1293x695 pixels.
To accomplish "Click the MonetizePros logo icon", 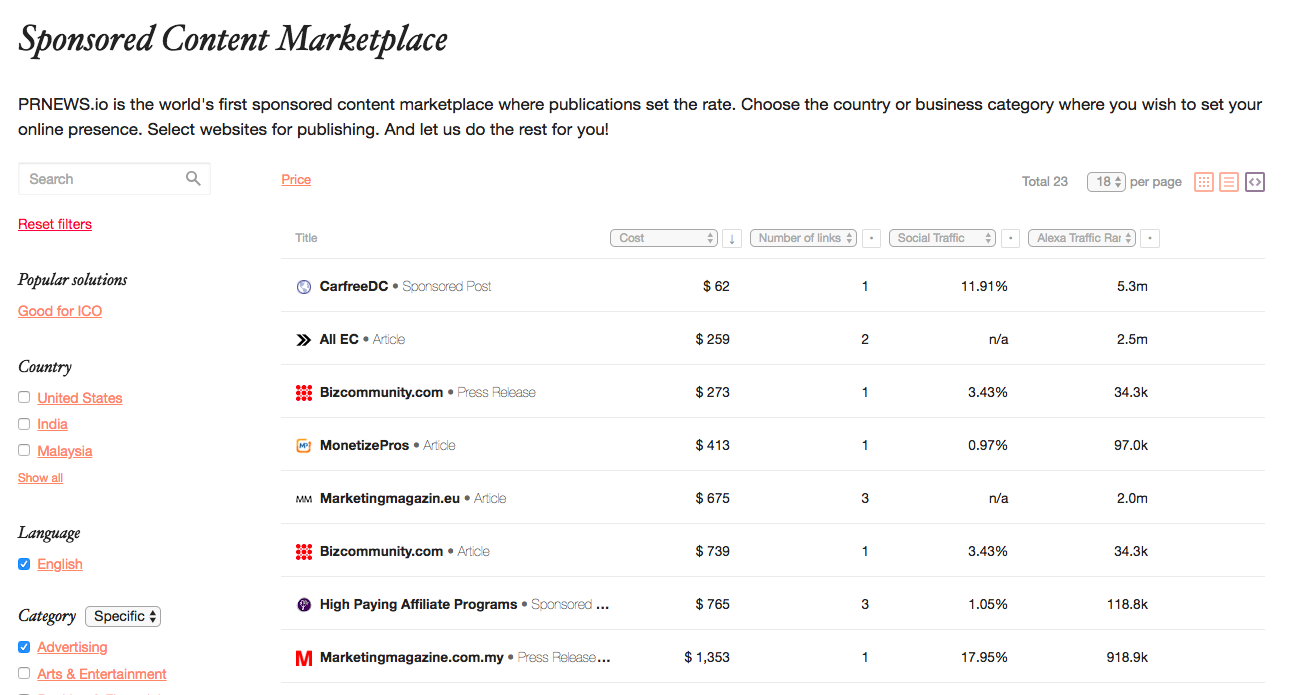I will pyautogui.click(x=304, y=446).
